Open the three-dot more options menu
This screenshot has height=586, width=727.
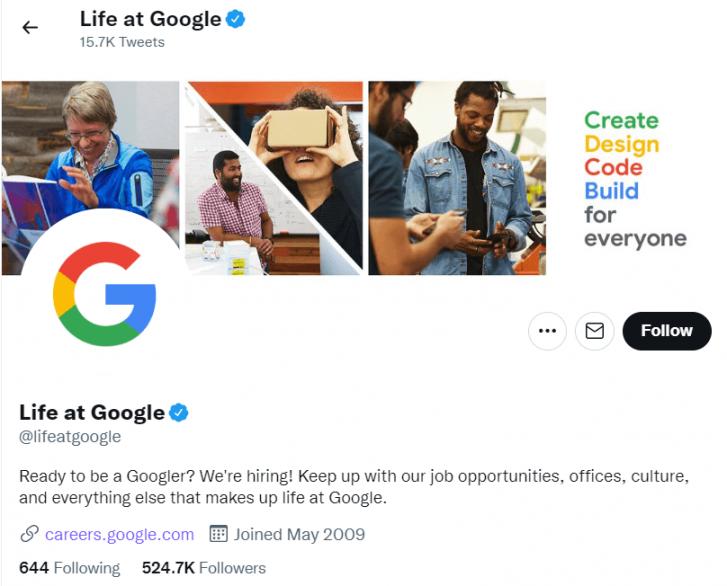tap(547, 331)
